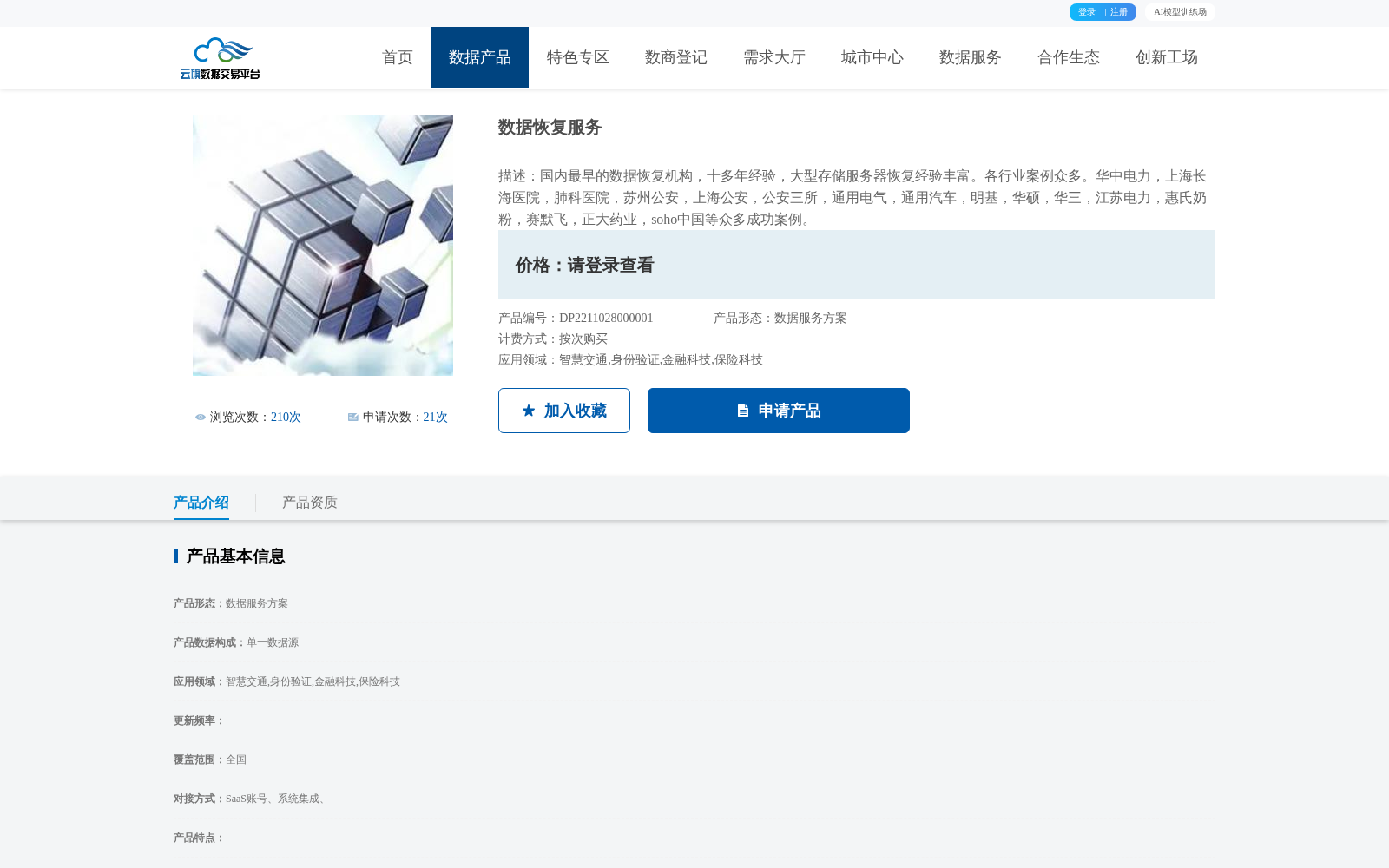Image resolution: width=1389 pixels, height=868 pixels.
Task: Click the 210次 view count
Action: pos(286,418)
